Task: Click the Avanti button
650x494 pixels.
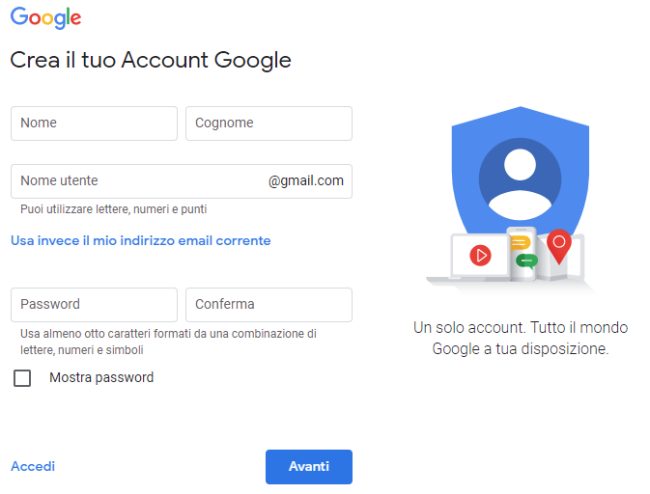Action: coord(309,467)
